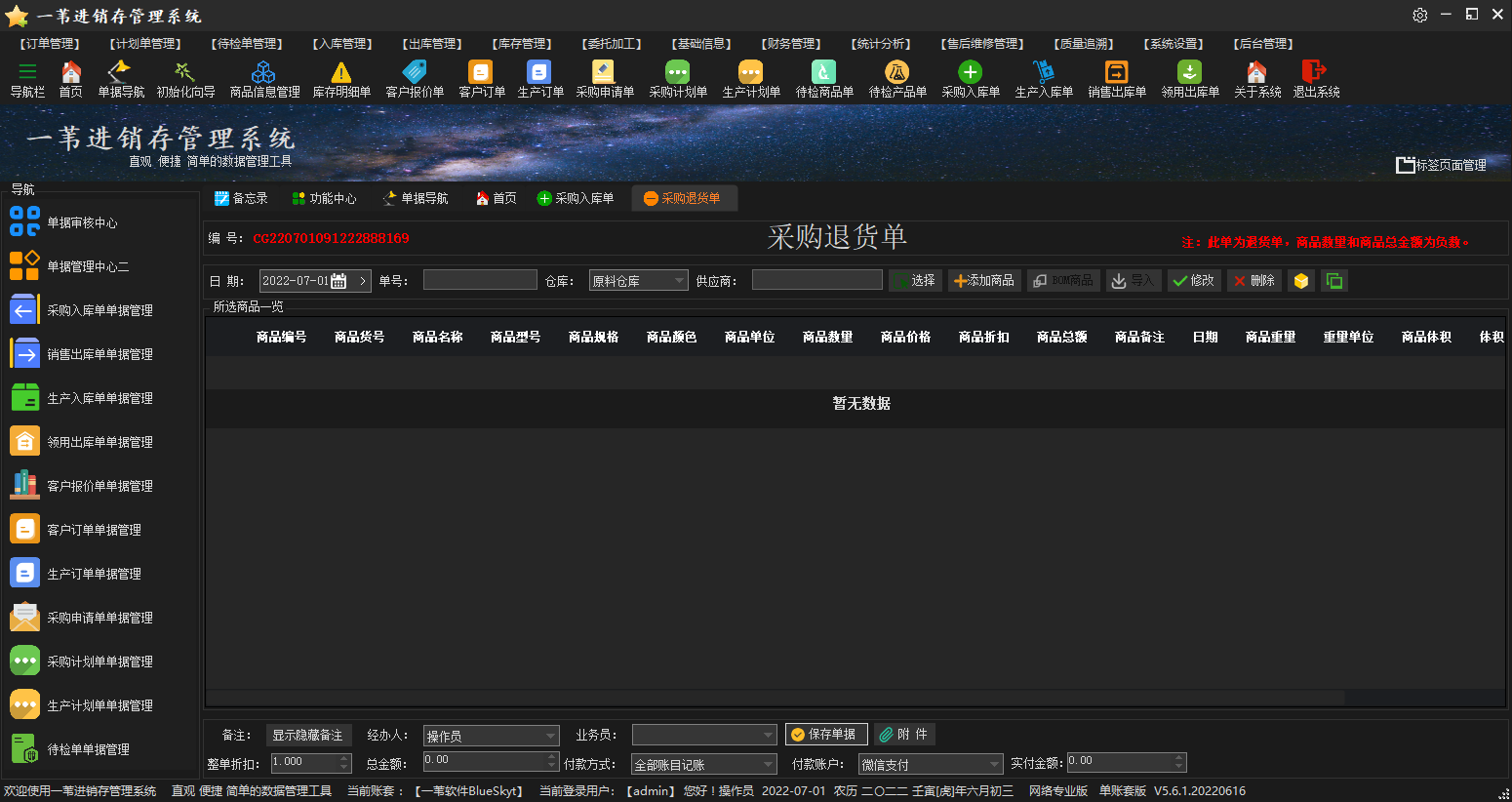Click the green copy icon button
Image resolution: width=1512 pixels, height=802 pixels.
click(1333, 281)
